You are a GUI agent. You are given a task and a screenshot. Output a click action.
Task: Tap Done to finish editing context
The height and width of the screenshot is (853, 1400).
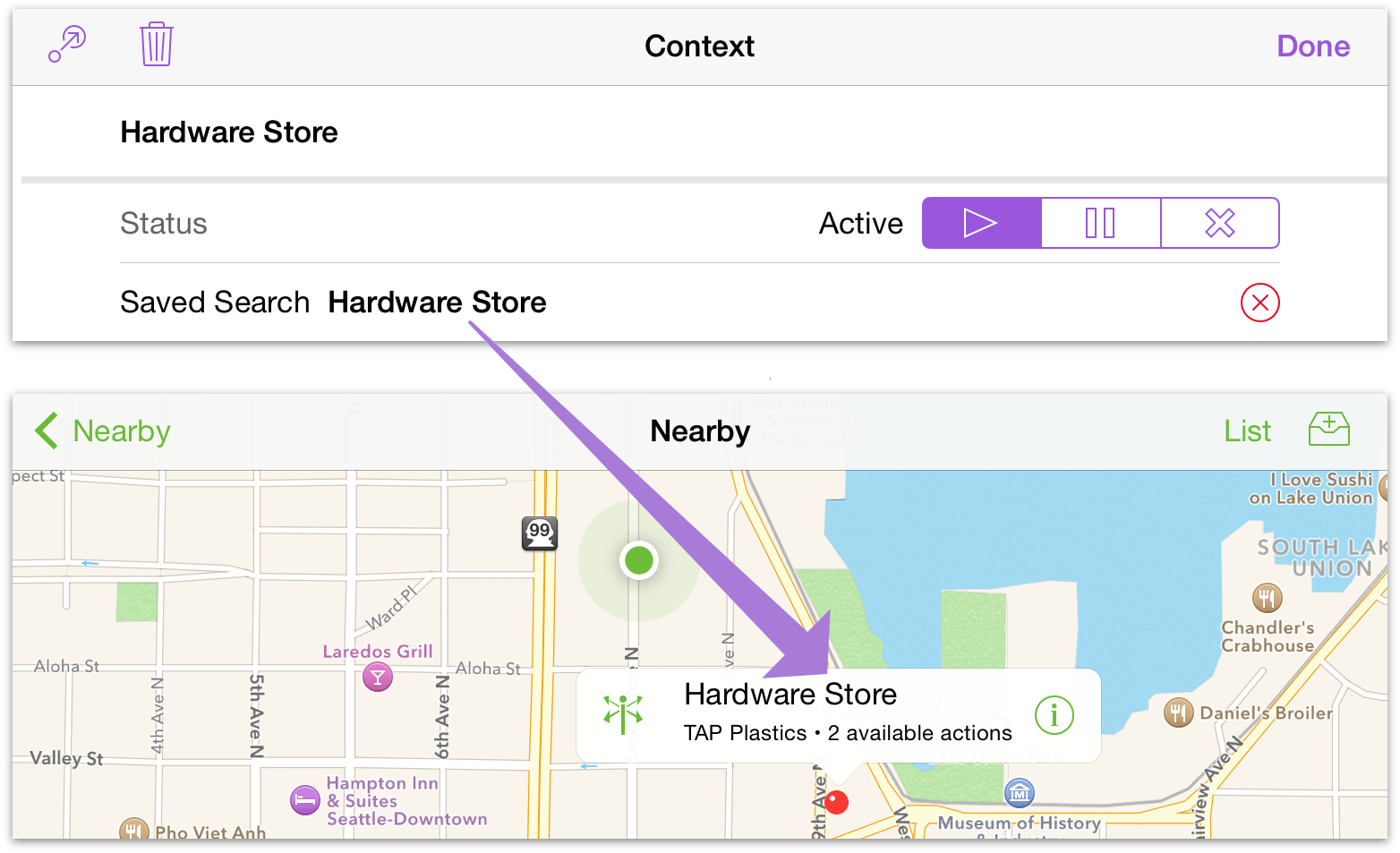[1312, 47]
